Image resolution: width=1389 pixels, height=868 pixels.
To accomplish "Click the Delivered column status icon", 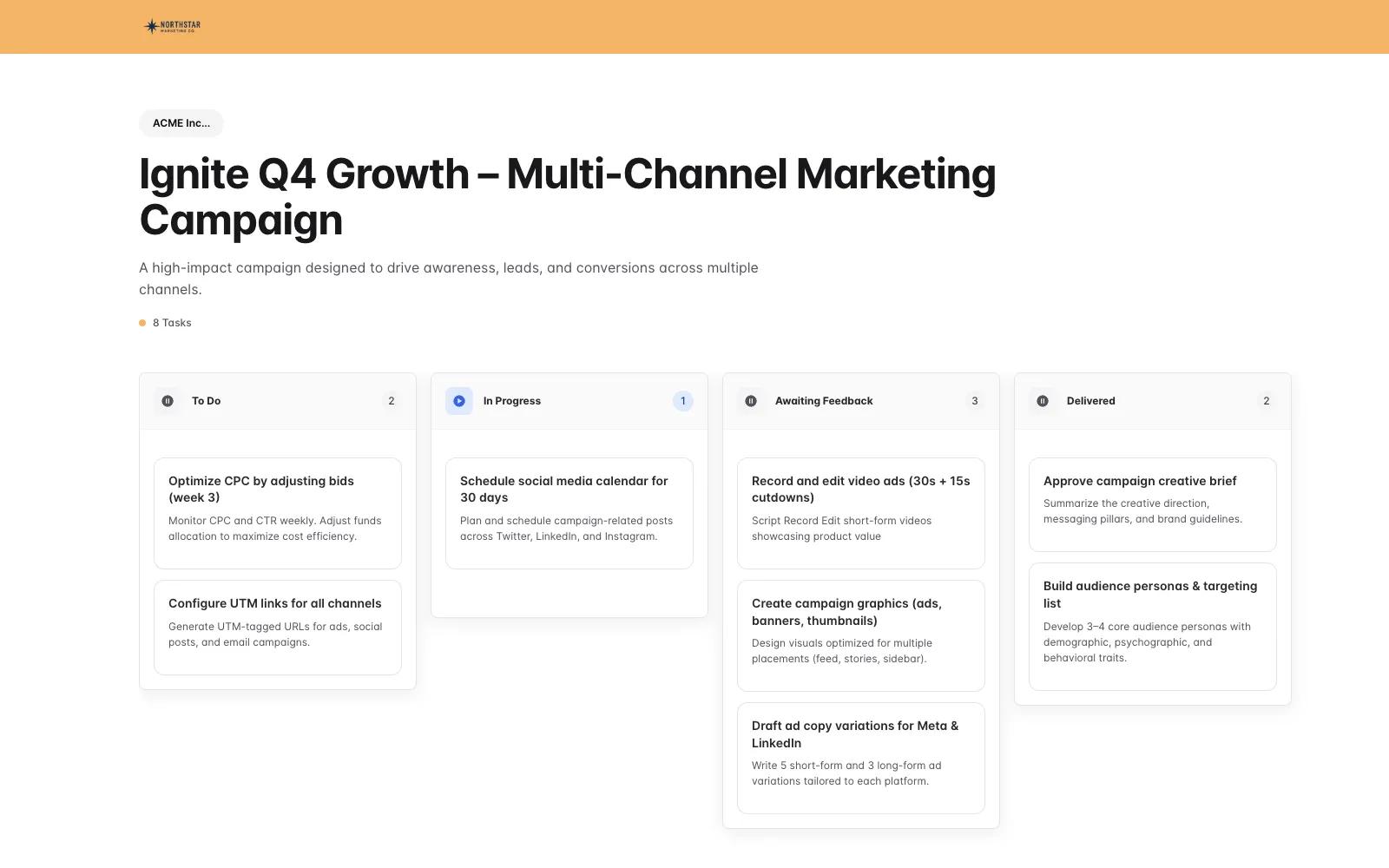I will 1043,401.
